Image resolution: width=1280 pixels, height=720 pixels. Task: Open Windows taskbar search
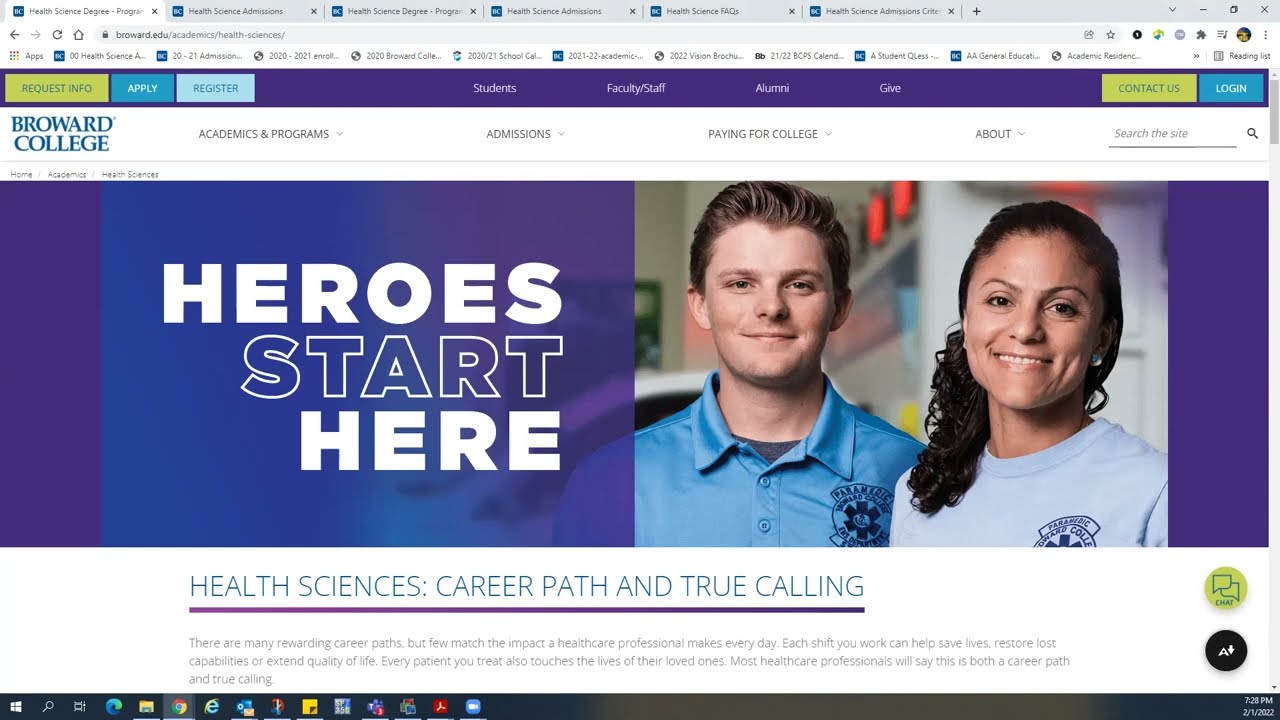[48, 707]
